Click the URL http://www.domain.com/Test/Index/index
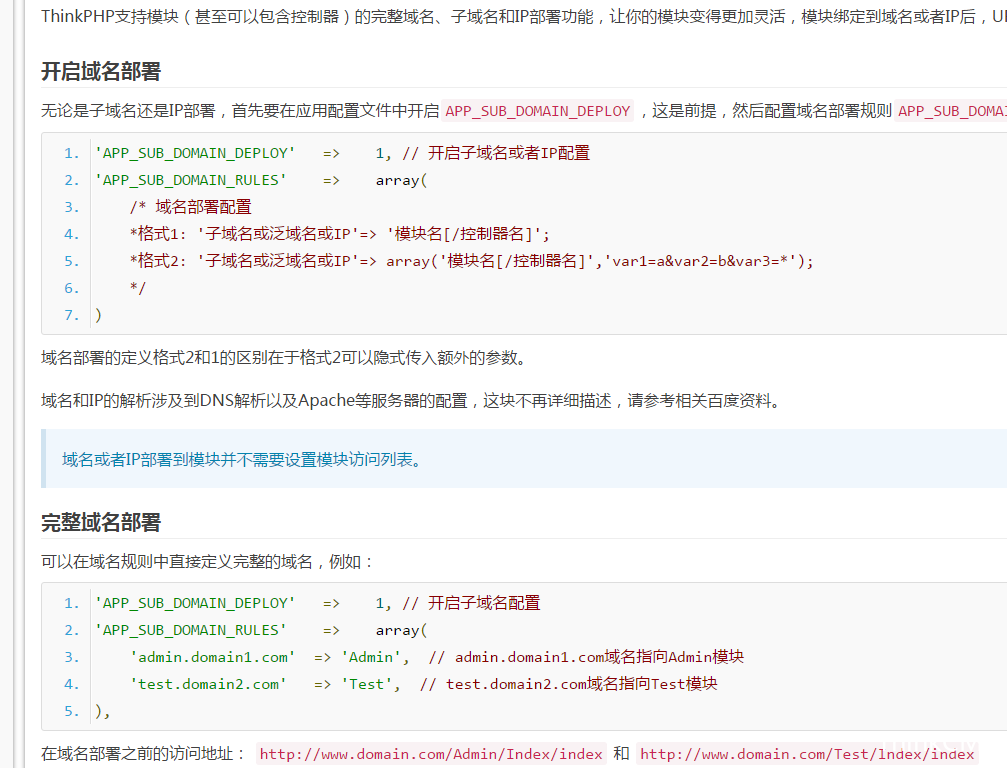Screen dimensions: 1007x768 [x=807, y=754]
